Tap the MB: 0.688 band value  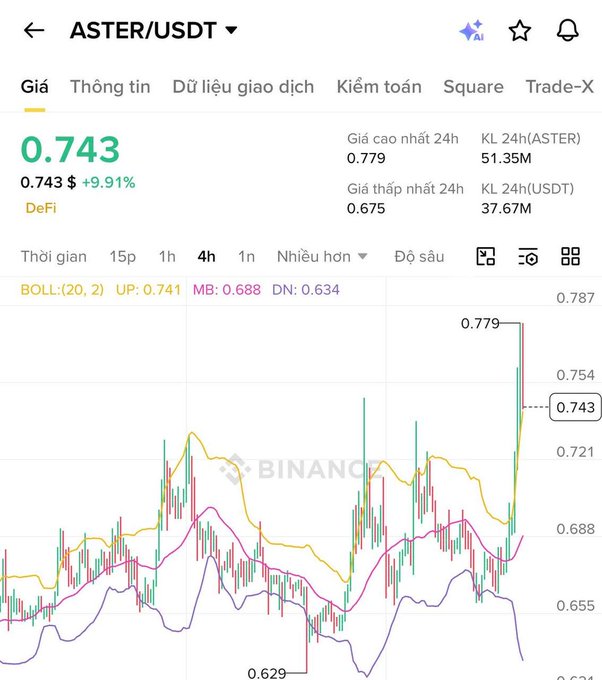pyautogui.click(x=227, y=290)
